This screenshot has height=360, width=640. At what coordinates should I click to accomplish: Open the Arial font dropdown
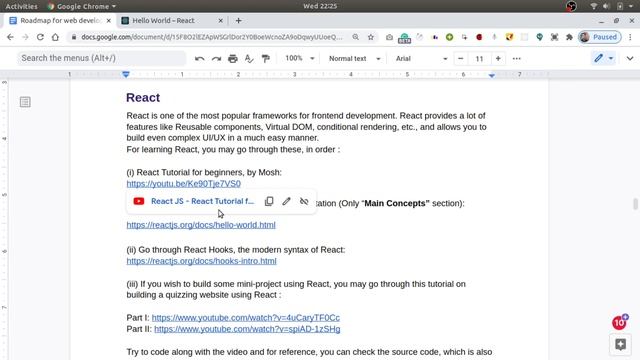click(421, 58)
